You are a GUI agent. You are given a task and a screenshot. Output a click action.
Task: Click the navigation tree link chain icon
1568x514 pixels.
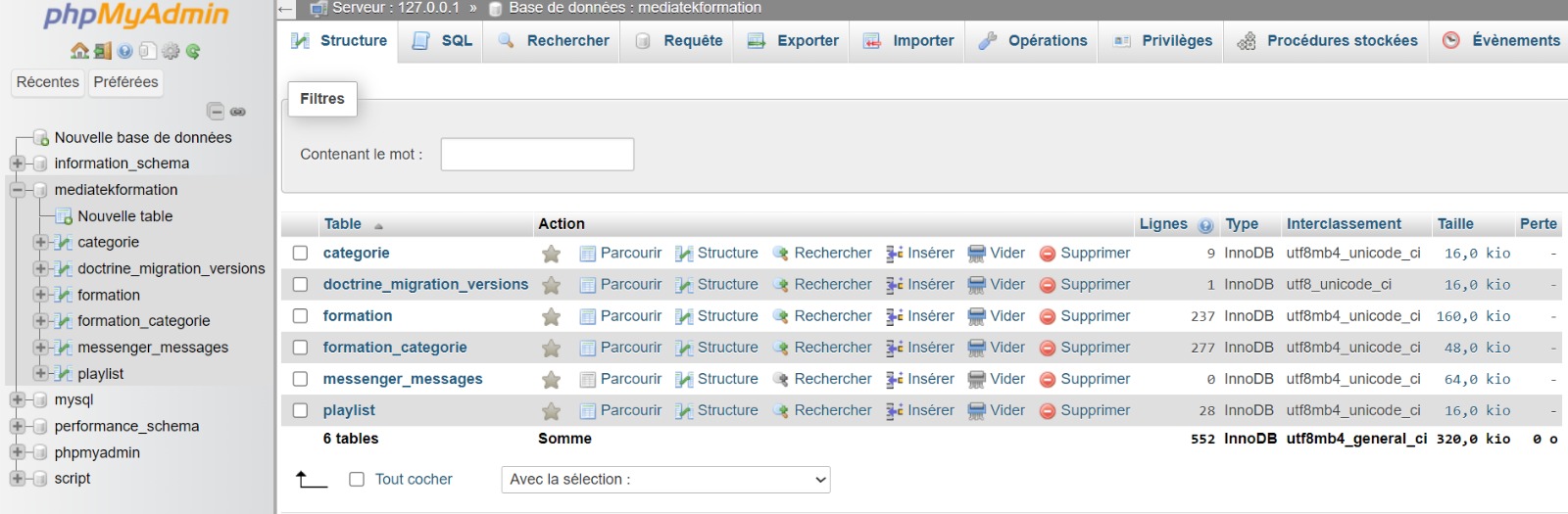(238, 112)
